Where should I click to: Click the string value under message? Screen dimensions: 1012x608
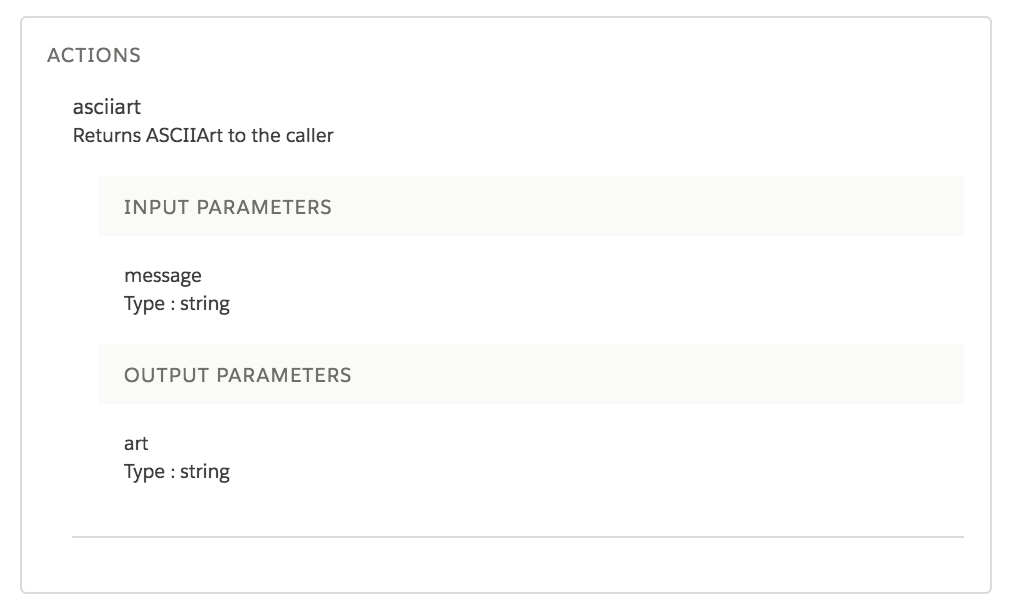pos(205,304)
